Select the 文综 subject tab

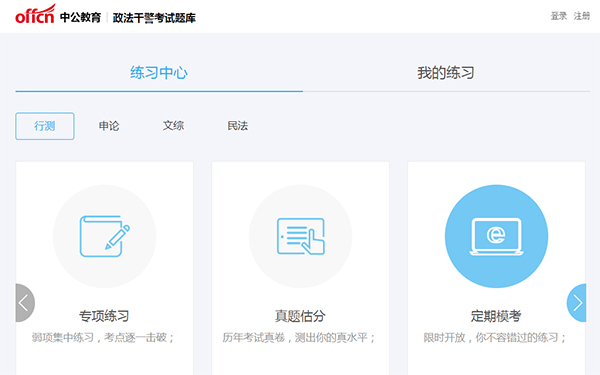[173, 126]
